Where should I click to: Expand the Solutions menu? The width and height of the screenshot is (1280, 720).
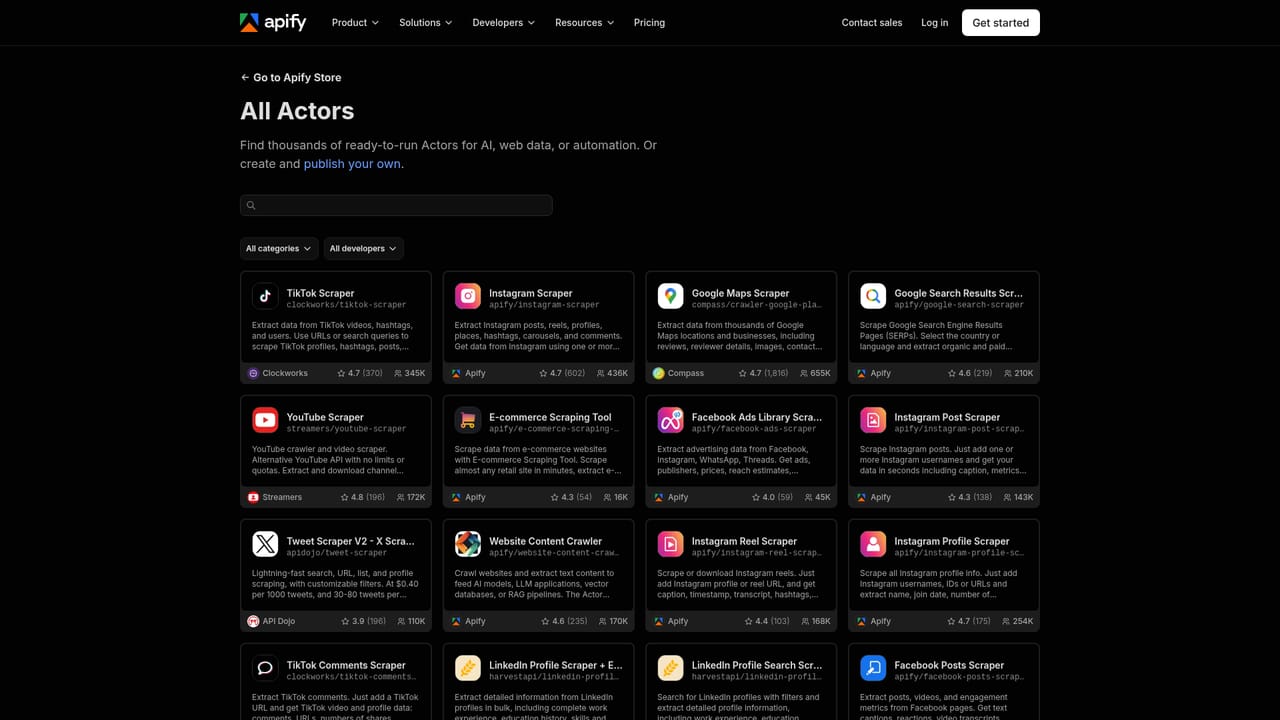[425, 22]
